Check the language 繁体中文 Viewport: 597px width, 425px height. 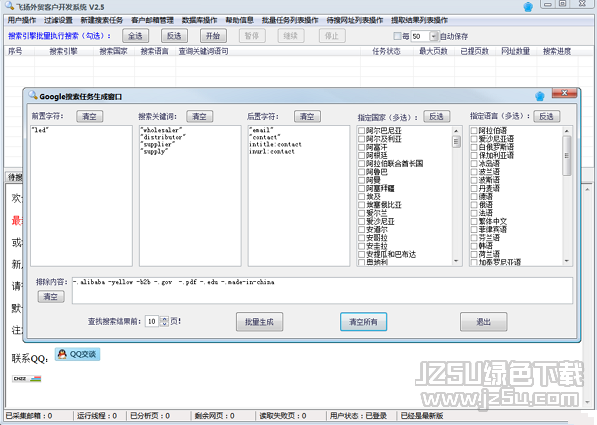474,221
